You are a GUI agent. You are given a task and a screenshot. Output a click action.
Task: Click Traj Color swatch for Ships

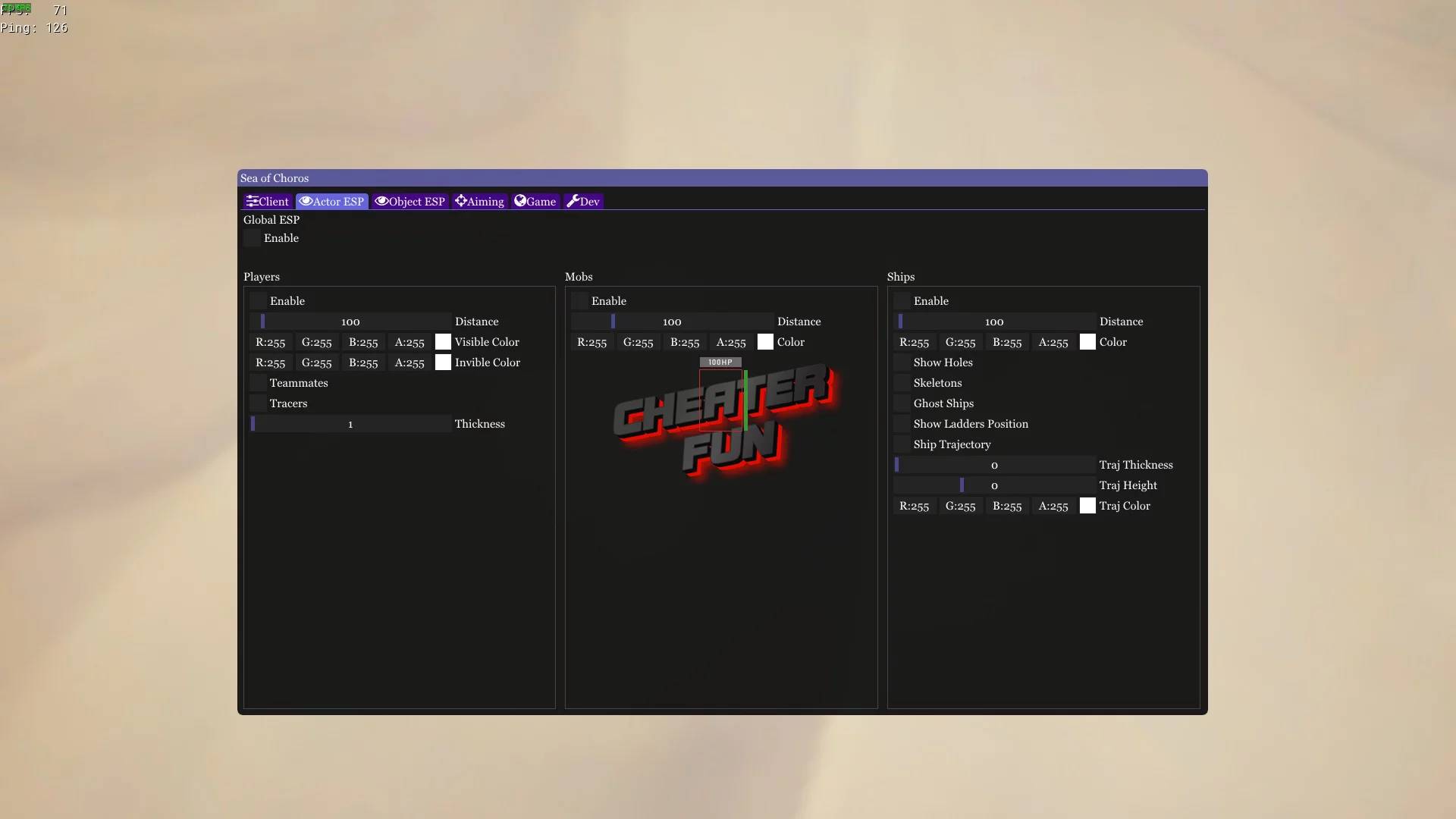pos(1087,506)
